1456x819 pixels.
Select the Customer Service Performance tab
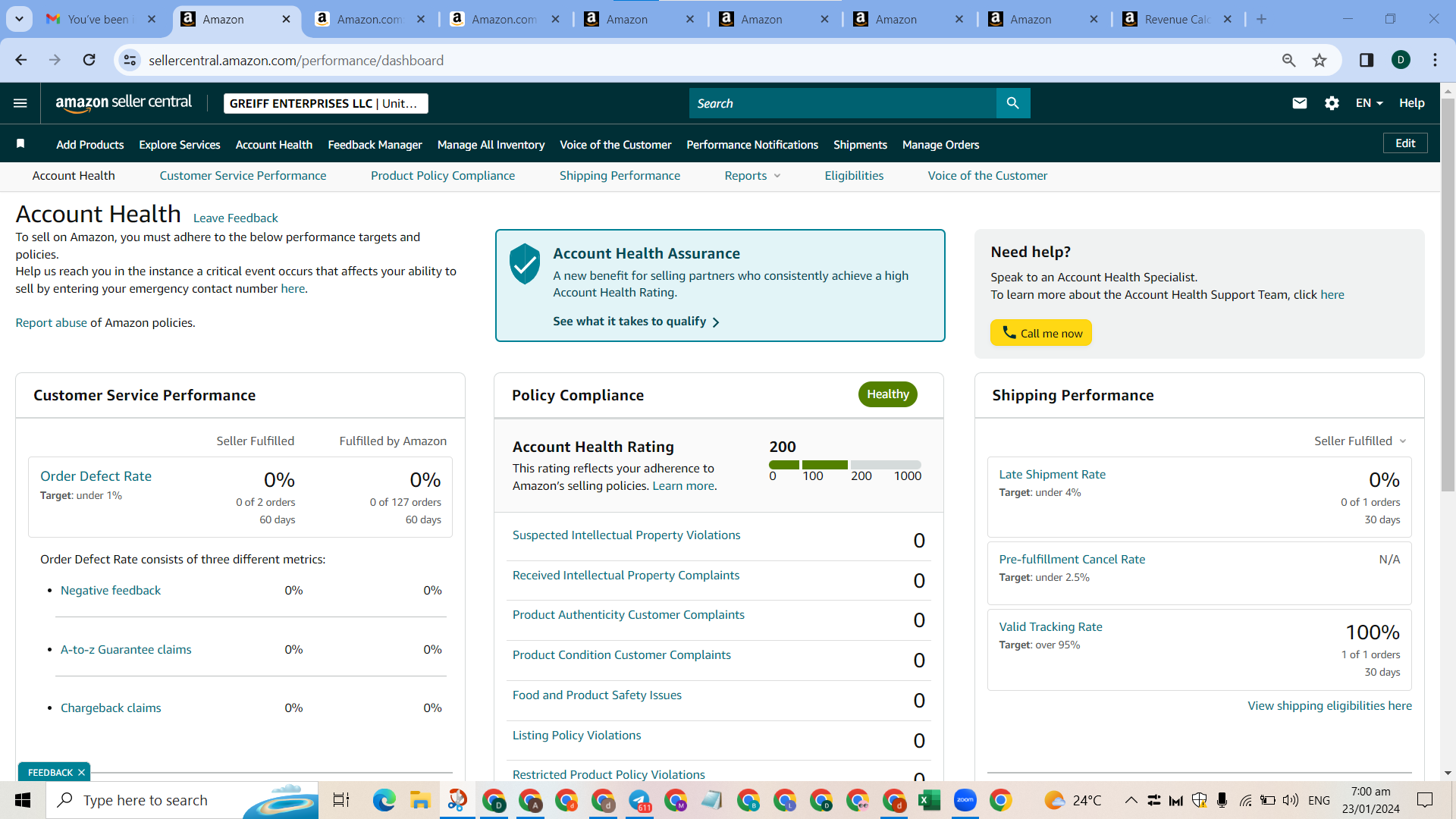tap(243, 175)
